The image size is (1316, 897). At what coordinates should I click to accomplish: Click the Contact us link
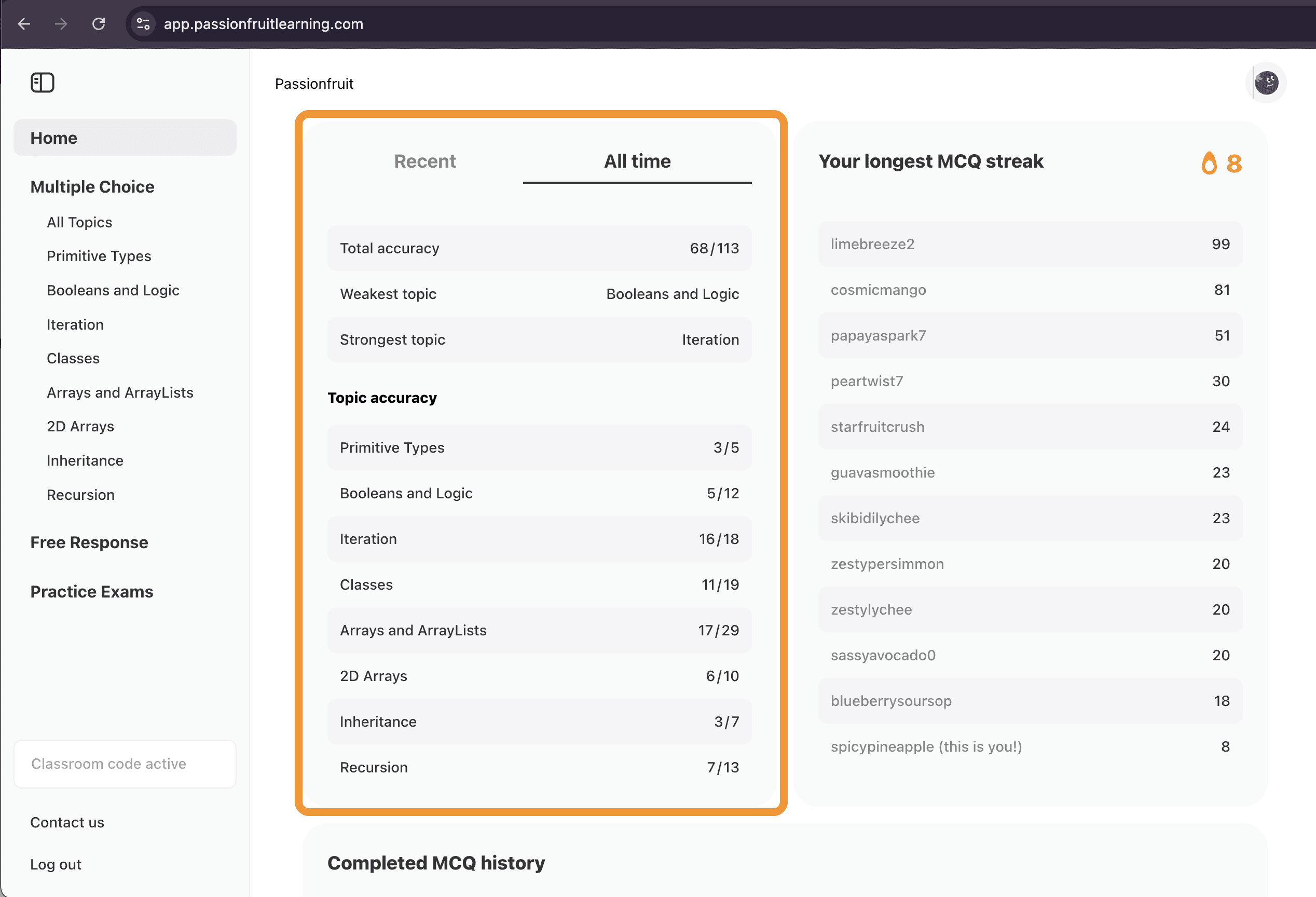pos(67,822)
